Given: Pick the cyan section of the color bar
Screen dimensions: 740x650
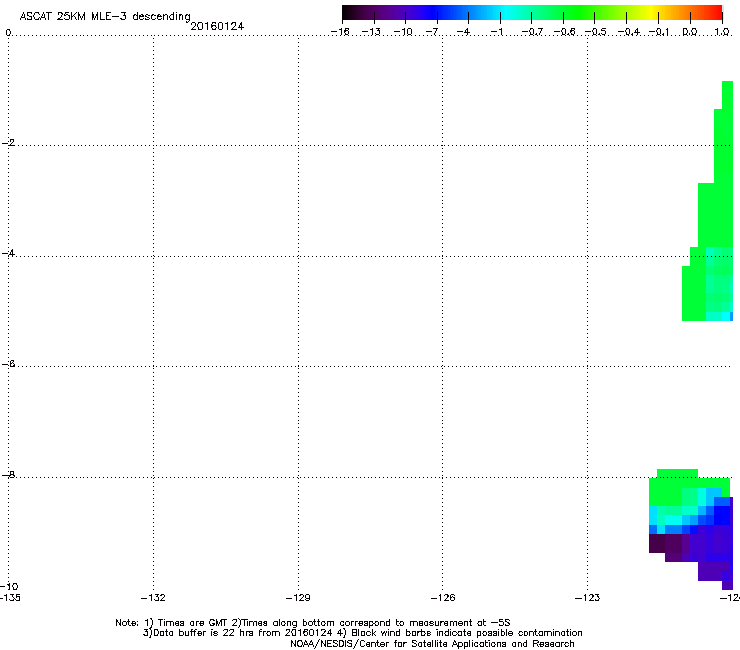Looking at the screenshot, I should [504, 13].
